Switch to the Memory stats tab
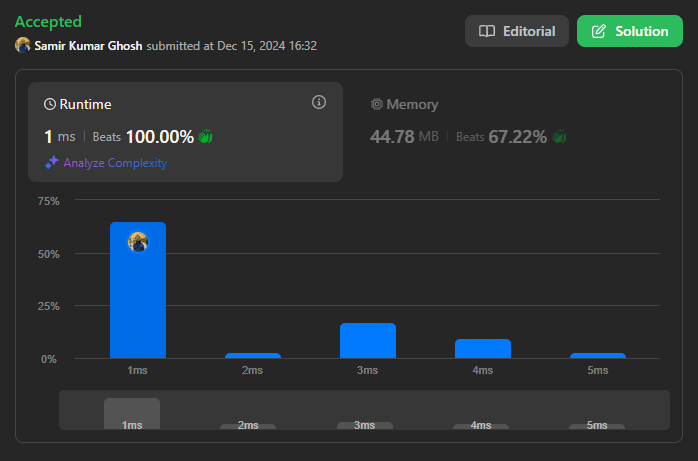Screen dimensions: 698x461 pyautogui.click(x=404, y=104)
